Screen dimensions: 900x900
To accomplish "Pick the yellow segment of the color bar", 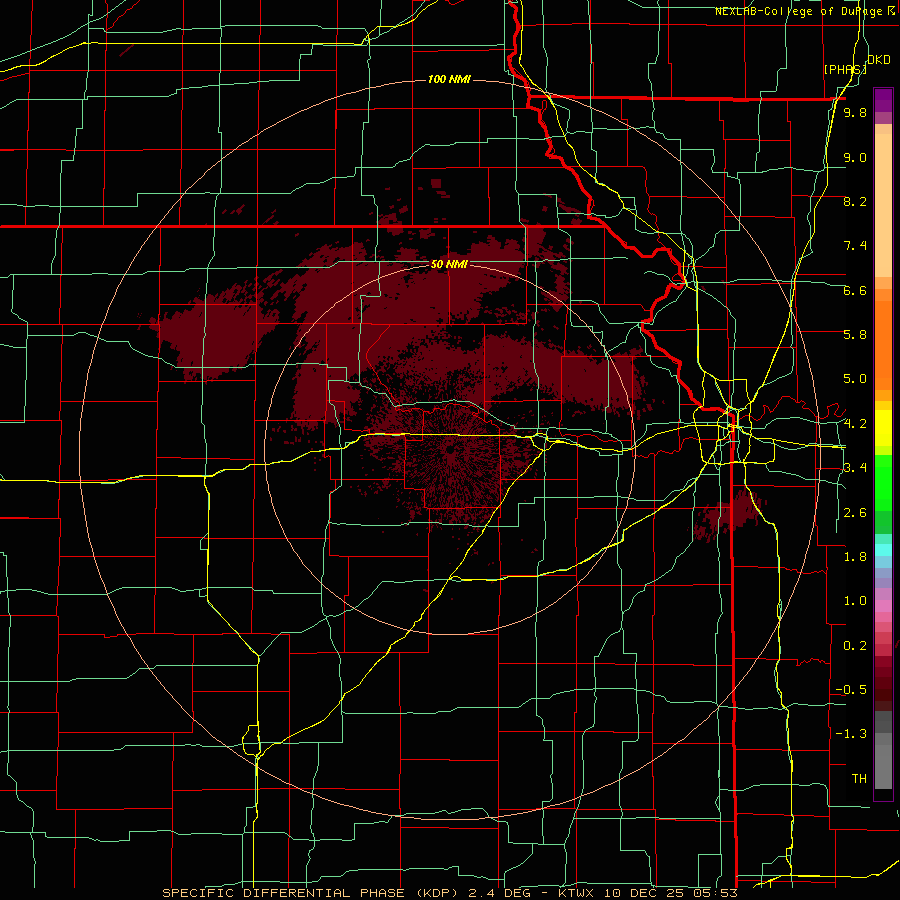I will pos(883,428).
